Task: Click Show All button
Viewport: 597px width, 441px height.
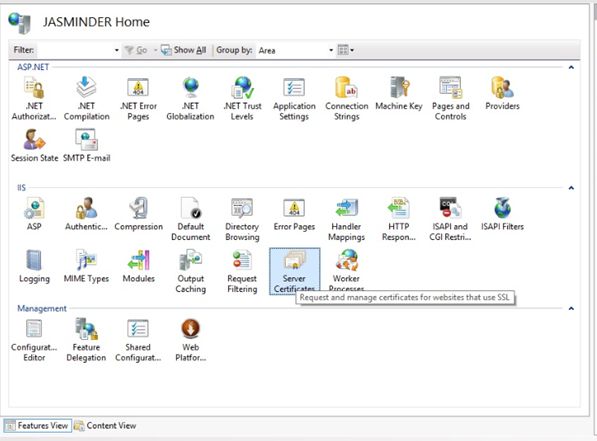Action: 184,50
